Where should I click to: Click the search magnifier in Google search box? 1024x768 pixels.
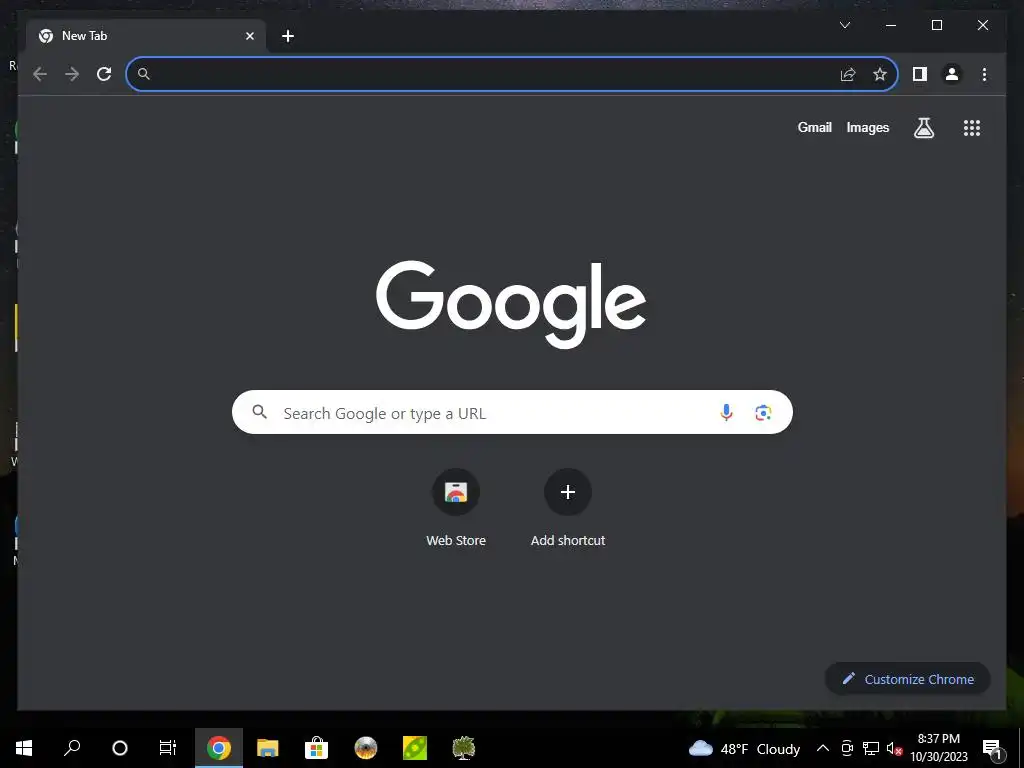pyautogui.click(x=259, y=412)
